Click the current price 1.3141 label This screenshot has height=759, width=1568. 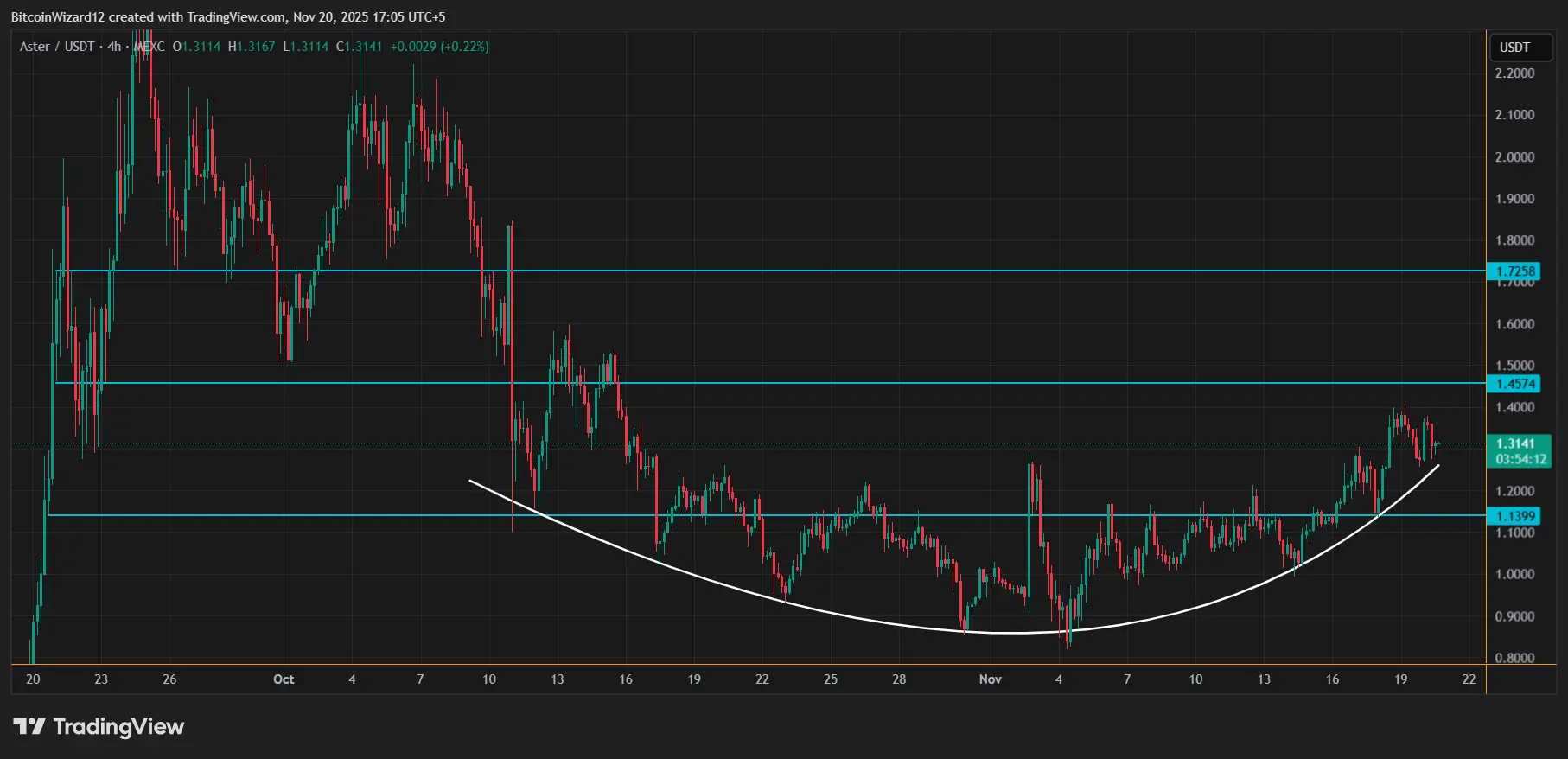tap(1515, 443)
